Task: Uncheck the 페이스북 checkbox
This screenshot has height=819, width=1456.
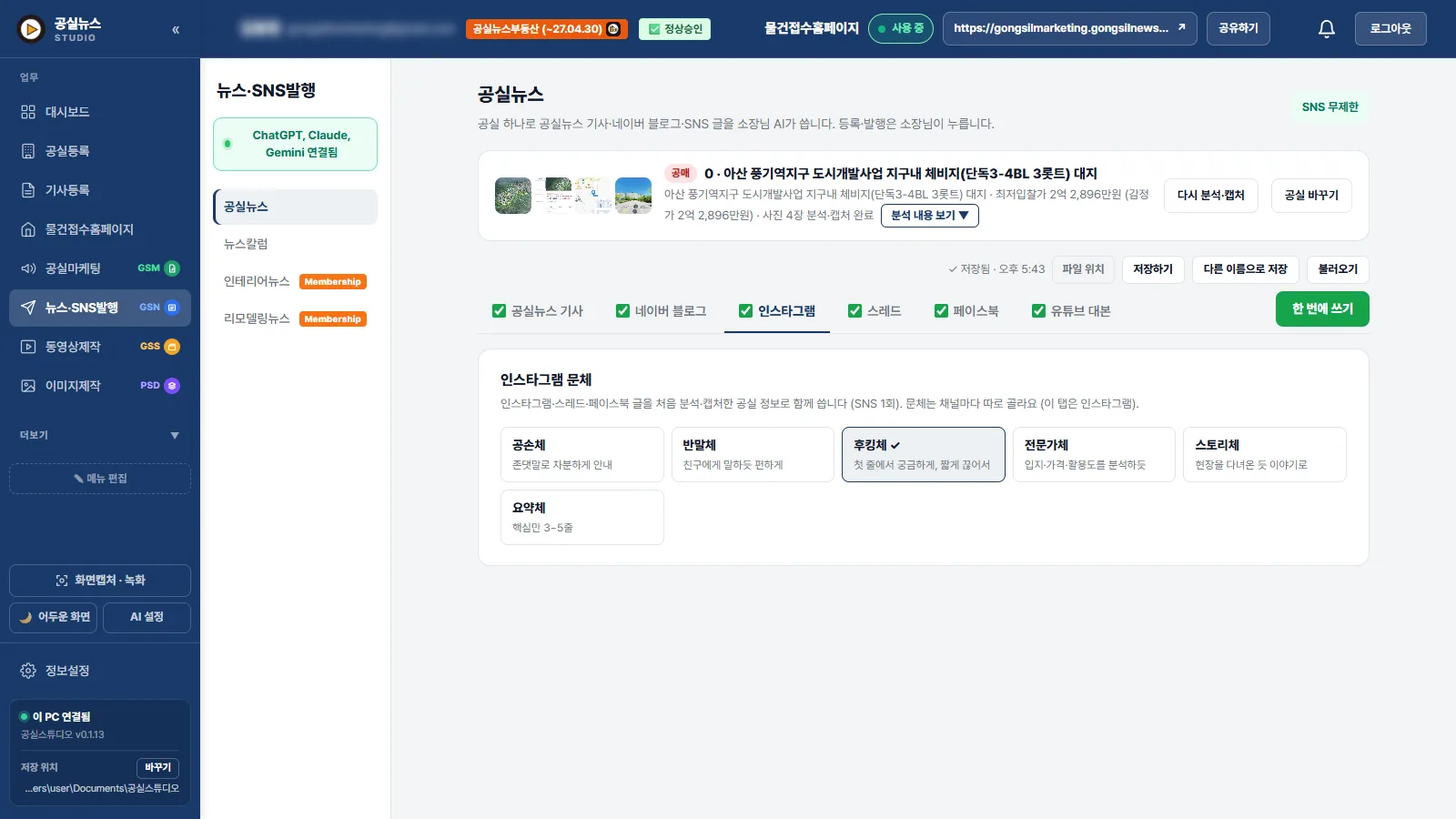Action: 941,311
